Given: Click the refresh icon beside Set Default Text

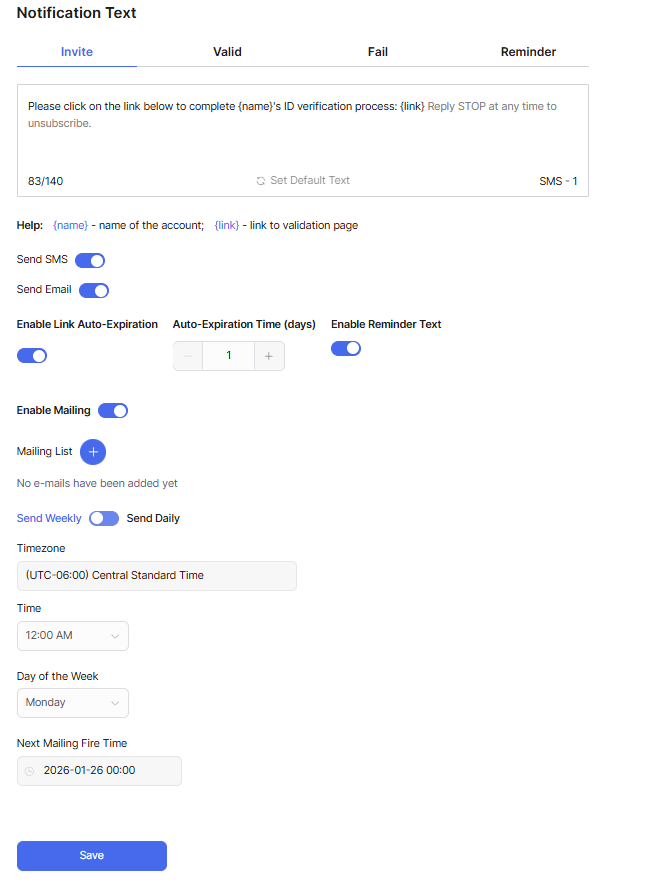Looking at the screenshot, I should click(x=261, y=181).
